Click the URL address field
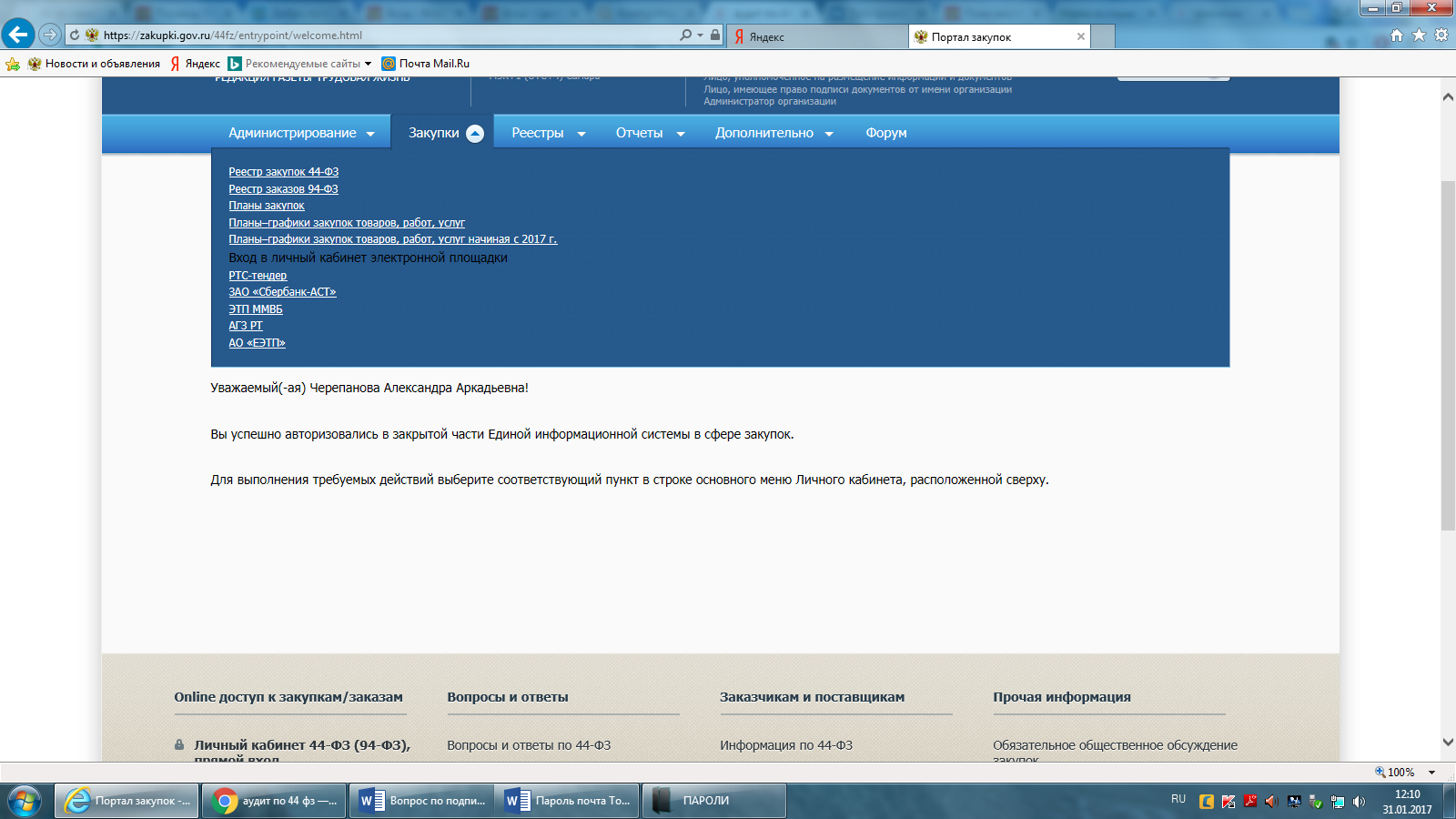Viewport: 1456px width, 819px height. click(x=382, y=35)
